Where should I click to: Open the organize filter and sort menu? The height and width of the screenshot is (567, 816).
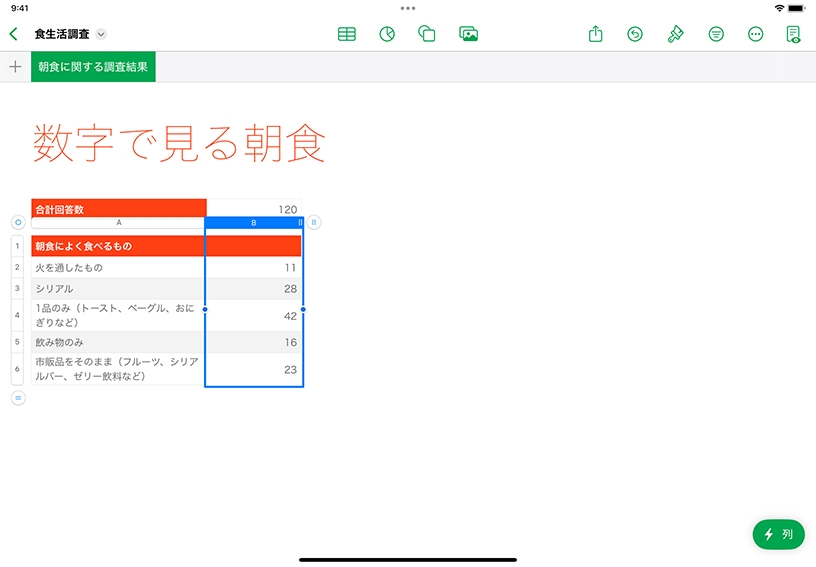coord(716,34)
